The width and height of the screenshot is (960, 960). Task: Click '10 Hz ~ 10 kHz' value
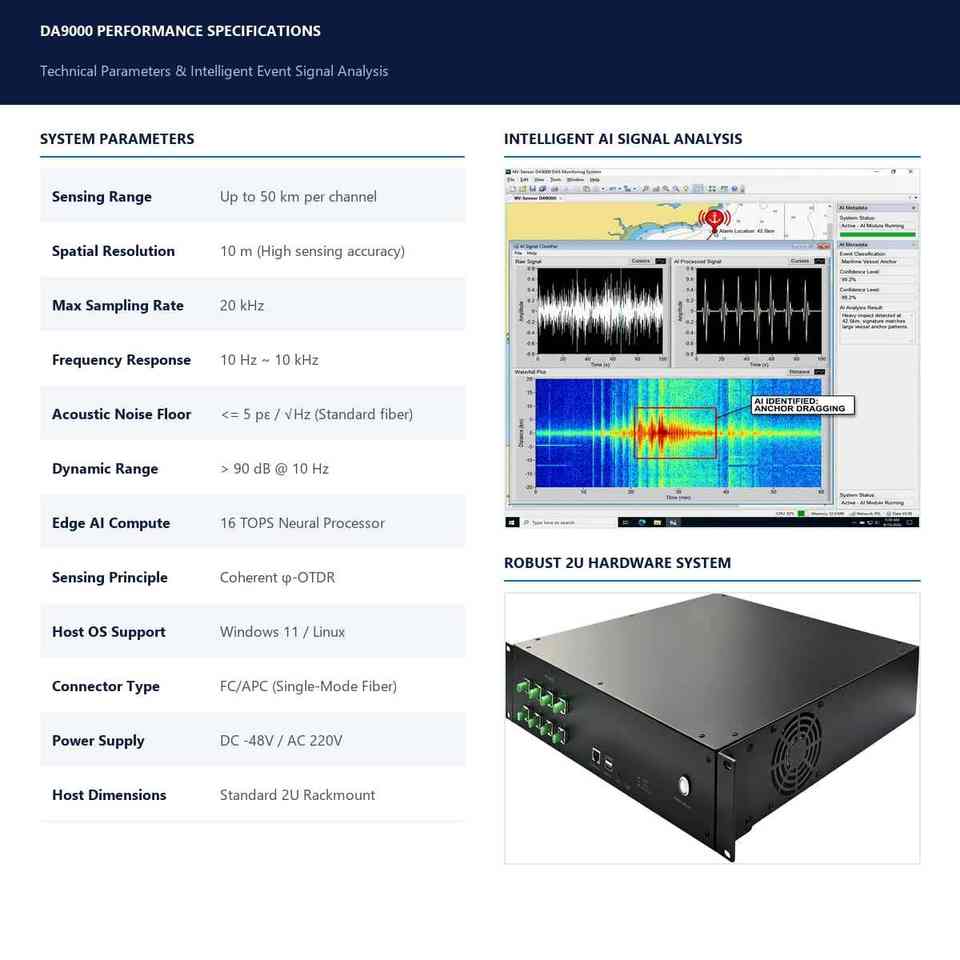[269, 360]
